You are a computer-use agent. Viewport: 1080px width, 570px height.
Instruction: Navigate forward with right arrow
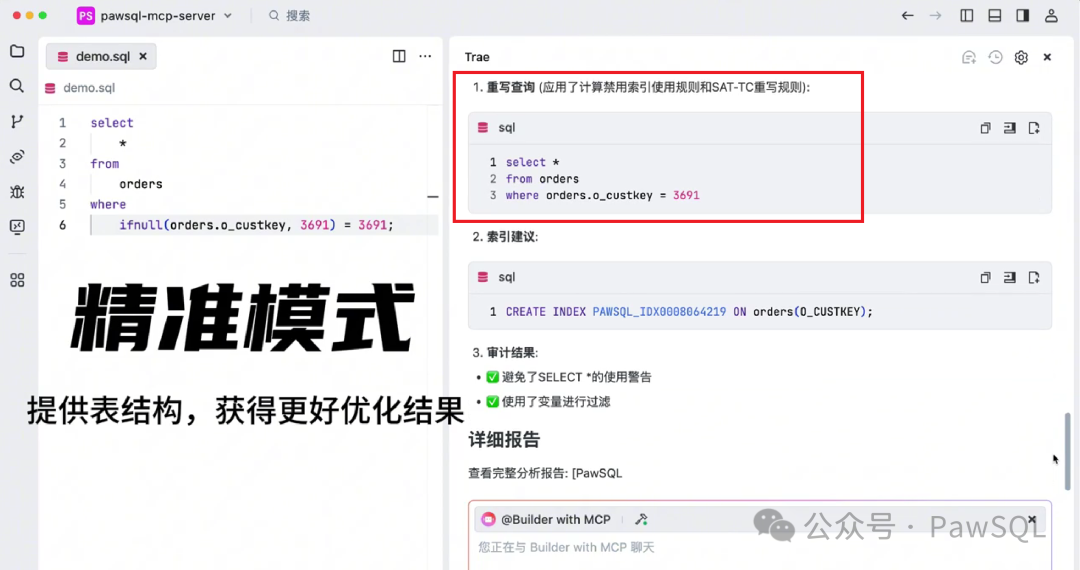tap(935, 15)
